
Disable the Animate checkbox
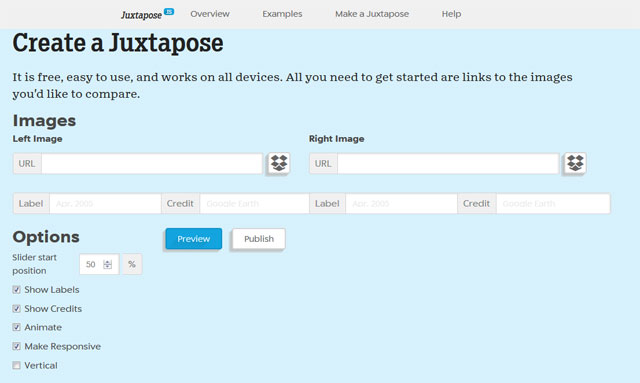(16, 327)
